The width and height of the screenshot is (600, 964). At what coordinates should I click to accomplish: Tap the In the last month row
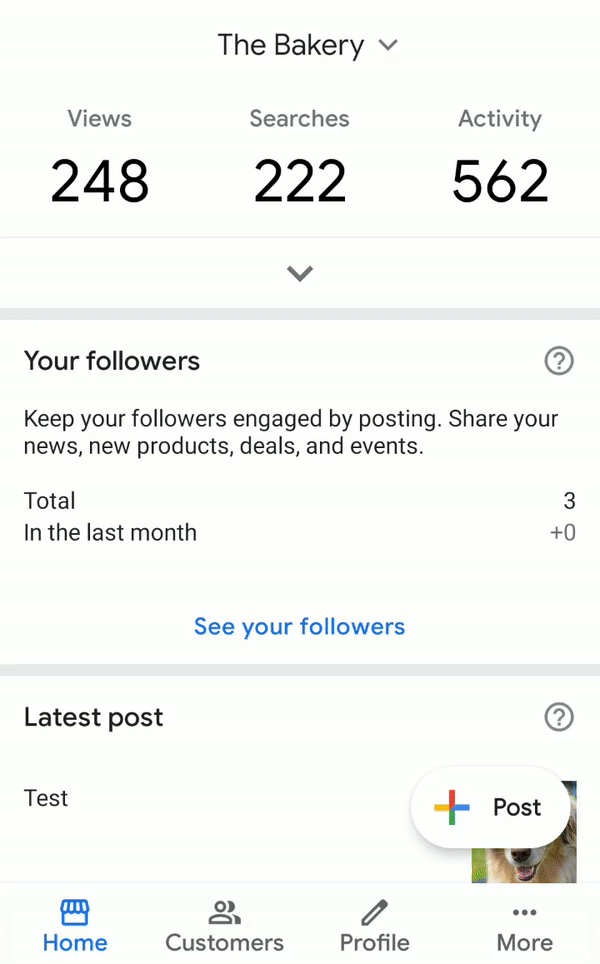pos(300,533)
